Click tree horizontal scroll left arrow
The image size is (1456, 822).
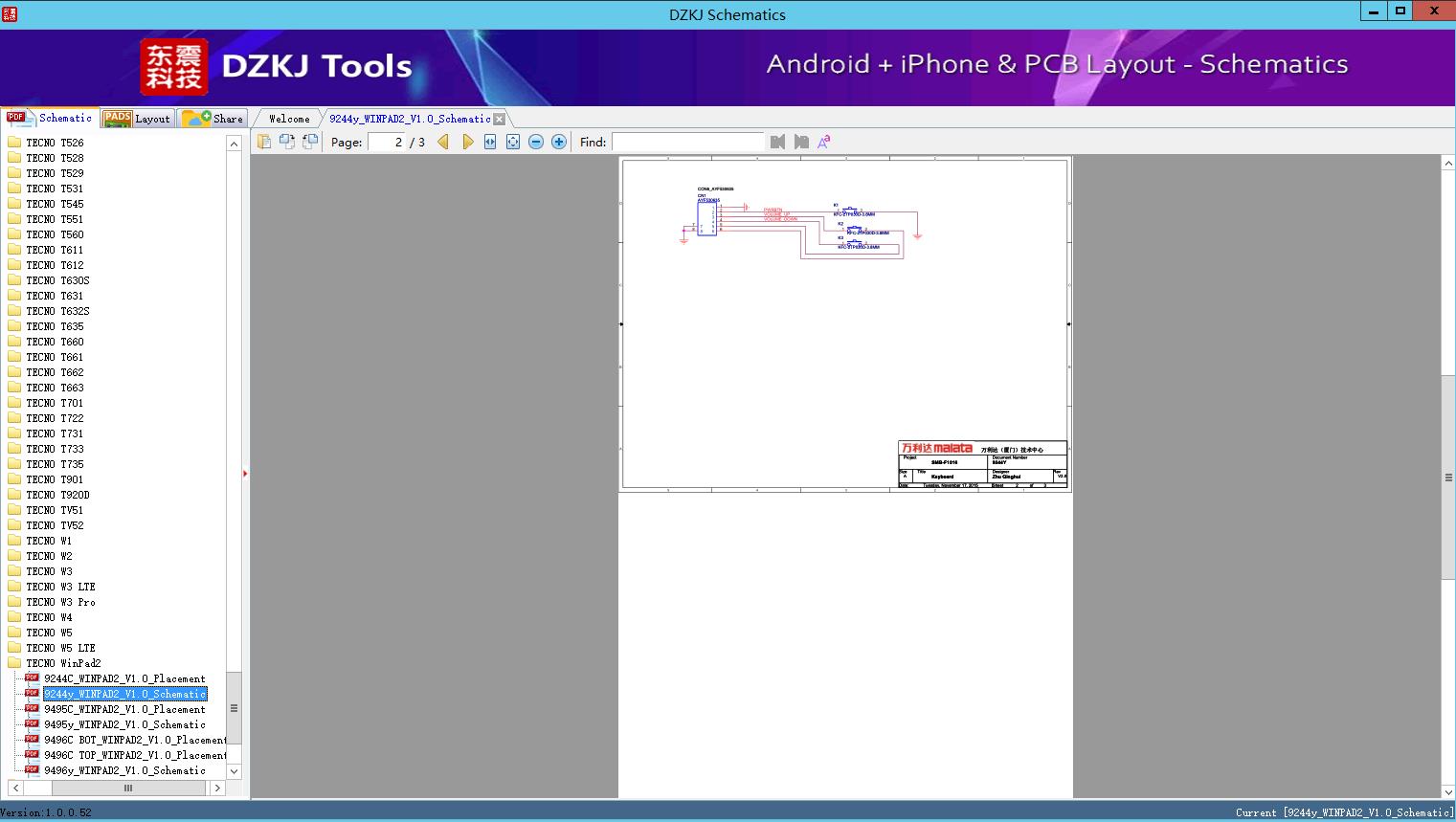tap(15, 789)
